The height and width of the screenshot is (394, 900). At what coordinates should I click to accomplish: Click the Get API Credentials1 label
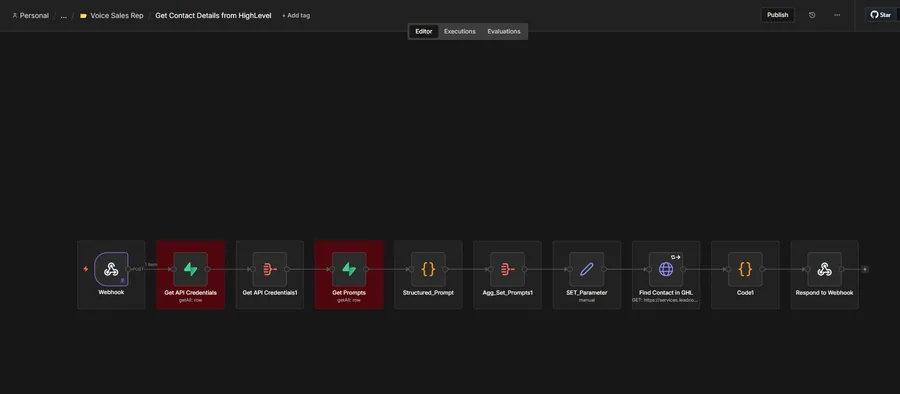[x=270, y=292]
